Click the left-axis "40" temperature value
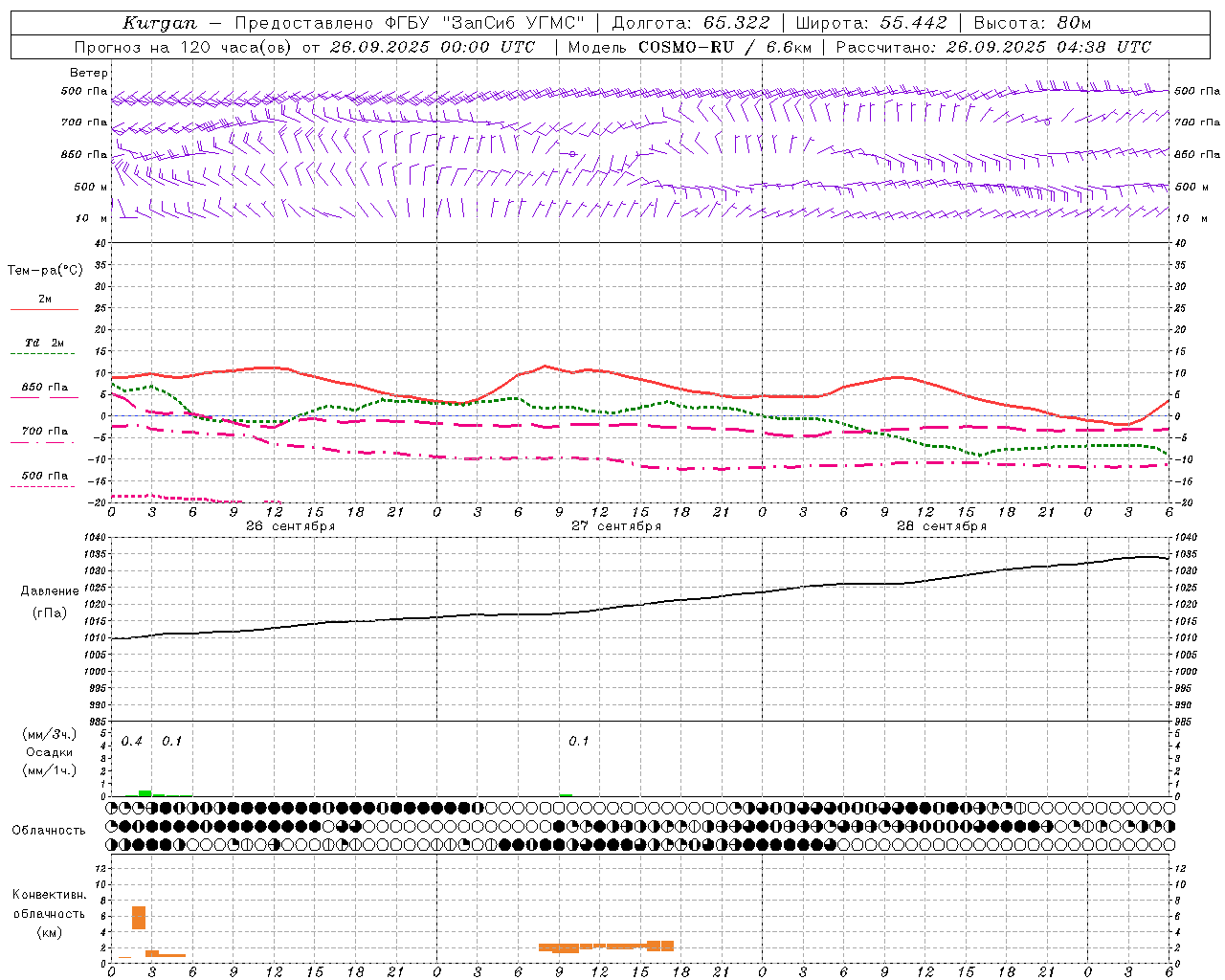Image resolution: width=1225 pixels, height=980 pixels. point(100,243)
